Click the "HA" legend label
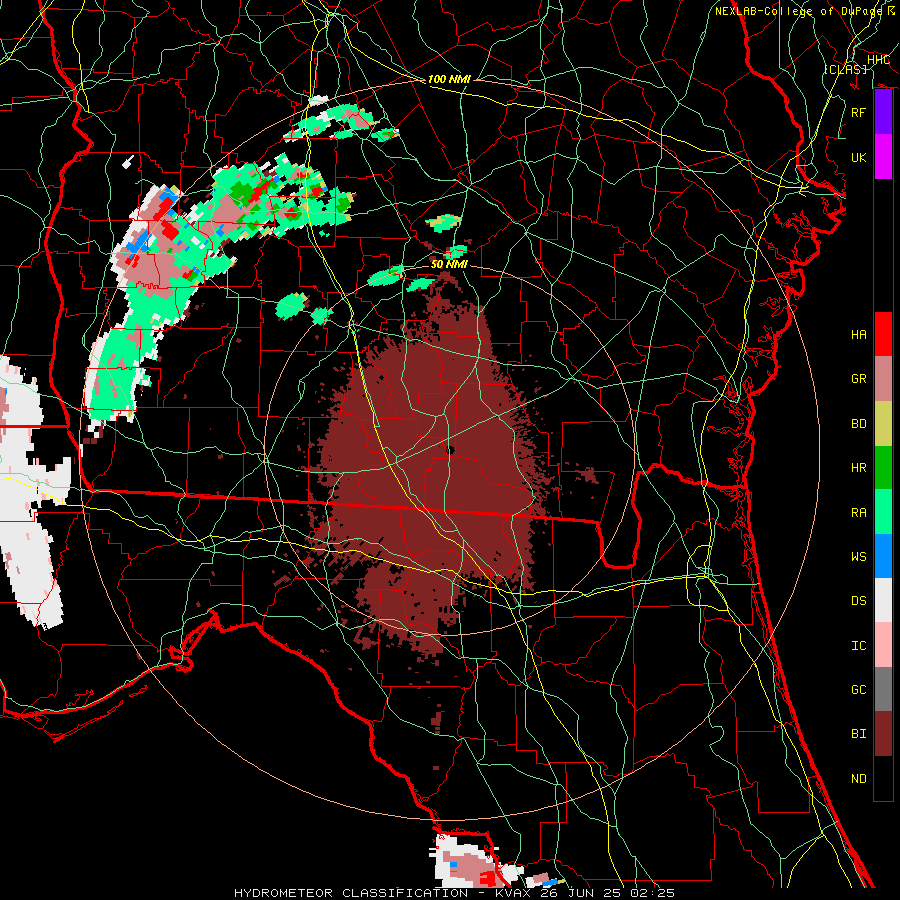The width and height of the screenshot is (900, 900). [858, 334]
